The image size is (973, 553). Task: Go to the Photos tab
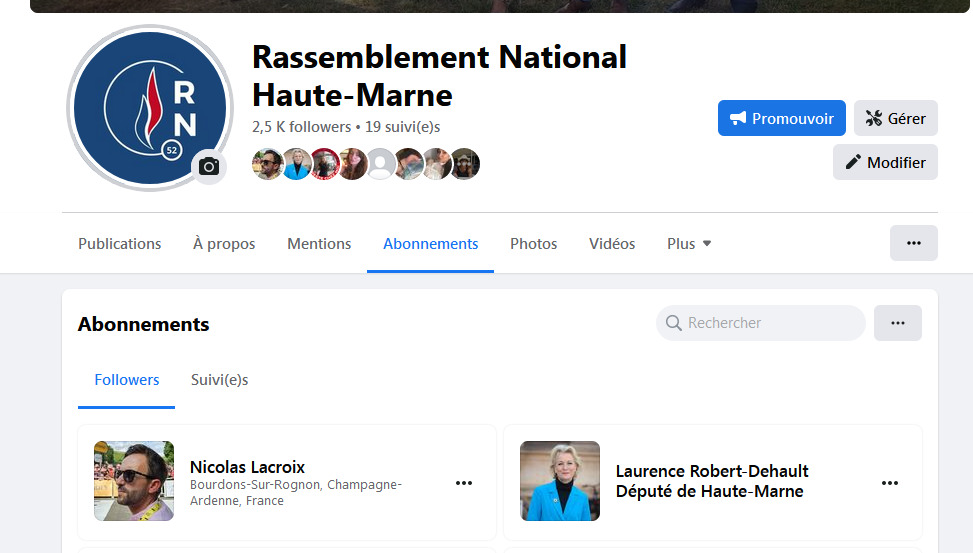534,243
